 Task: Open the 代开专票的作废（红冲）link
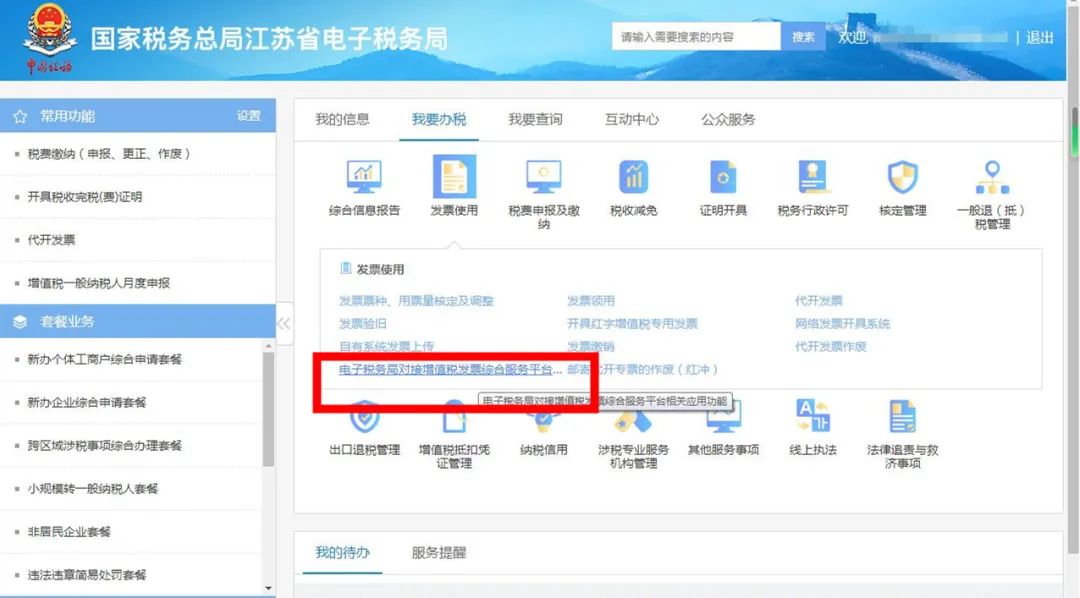[x=643, y=370]
